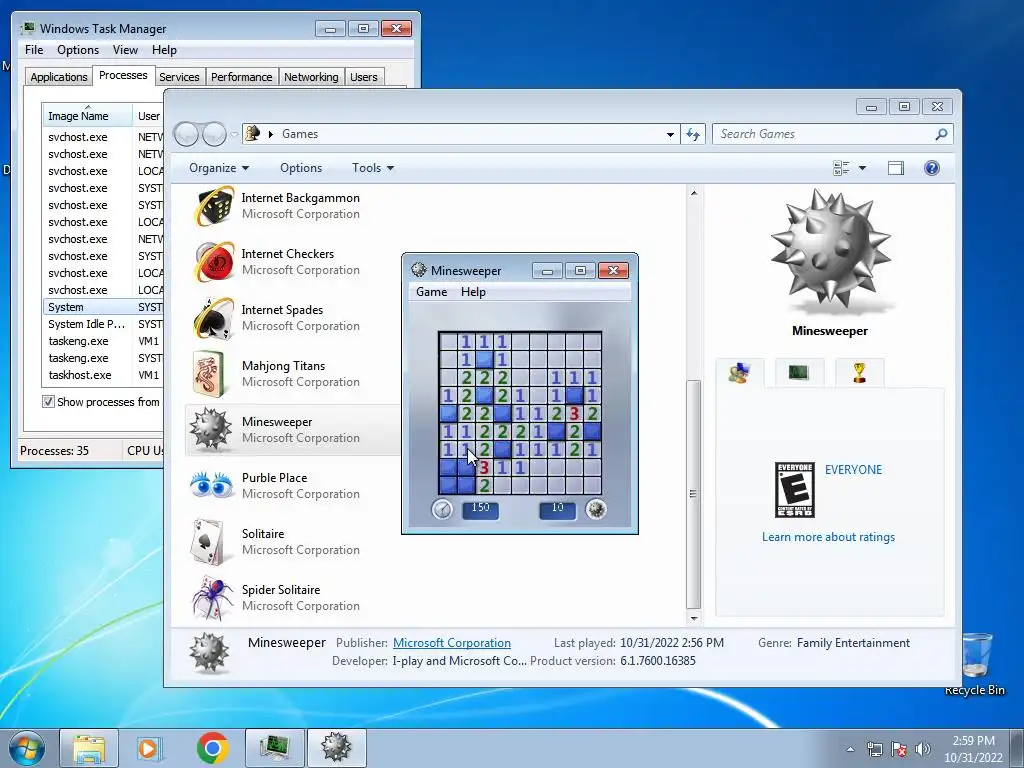This screenshot has height=768, width=1024.
Task: Open the trophy statistics tab in preview pane
Action: [x=859, y=372]
